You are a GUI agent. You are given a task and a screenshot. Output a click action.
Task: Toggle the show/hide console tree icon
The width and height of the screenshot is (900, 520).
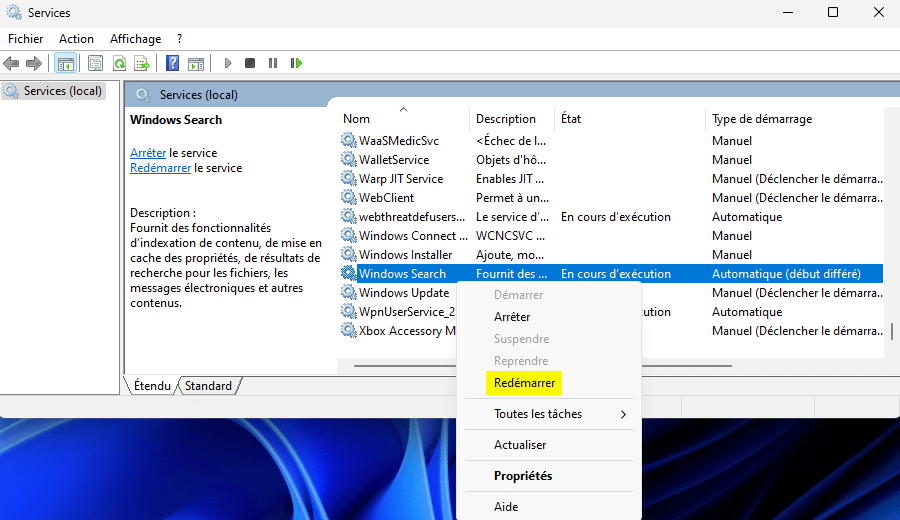point(65,63)
